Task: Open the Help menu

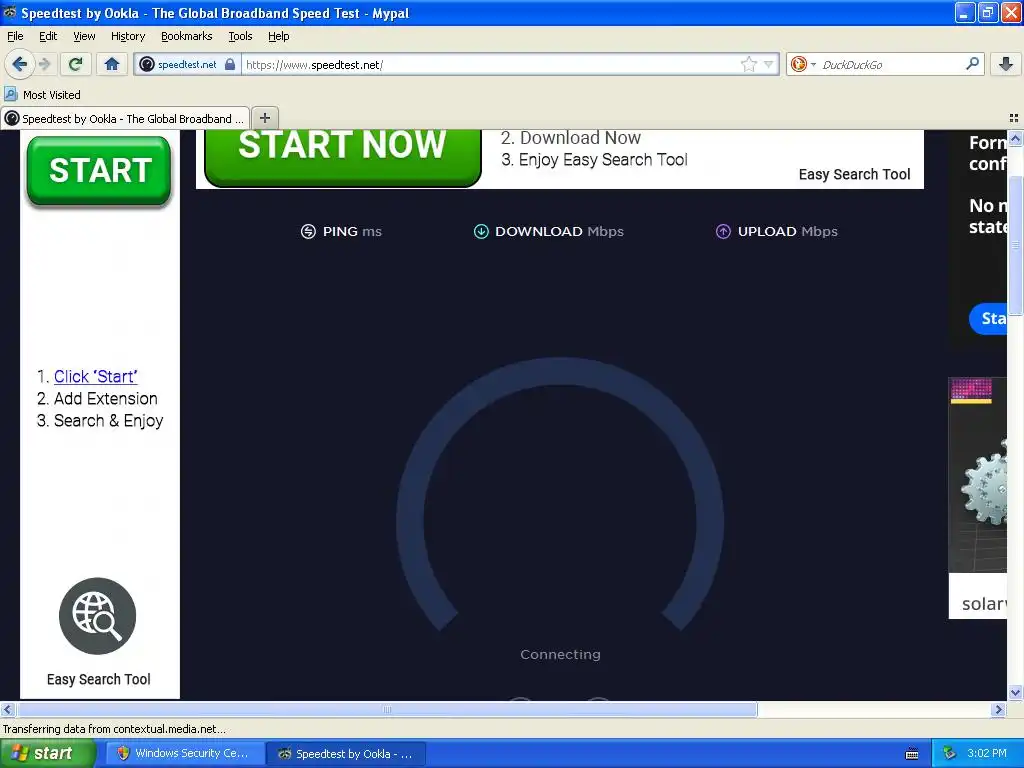Action: click(x=278, y=36)
